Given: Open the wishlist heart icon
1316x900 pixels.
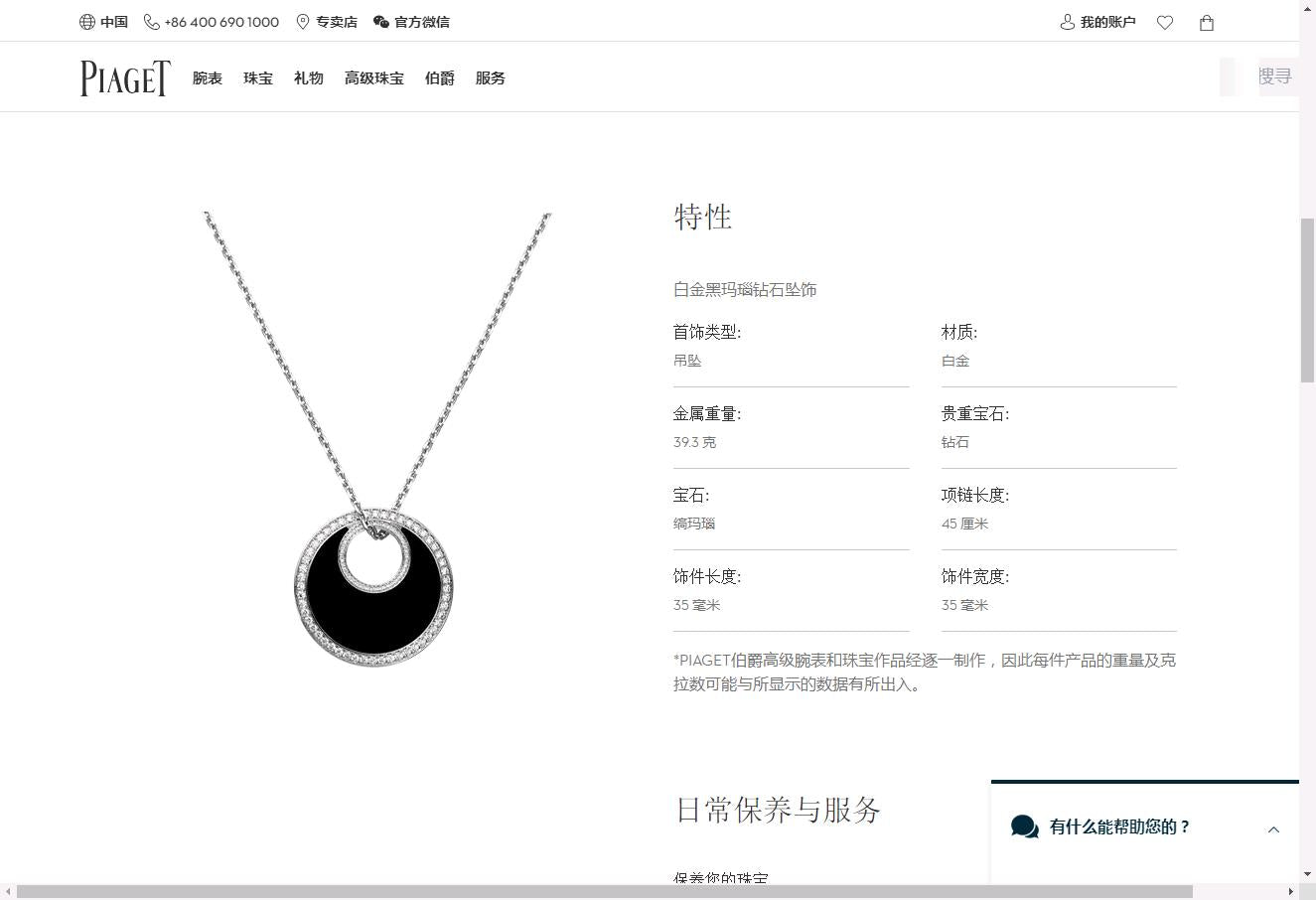Looking at the screenshot, I should 1165,23.
